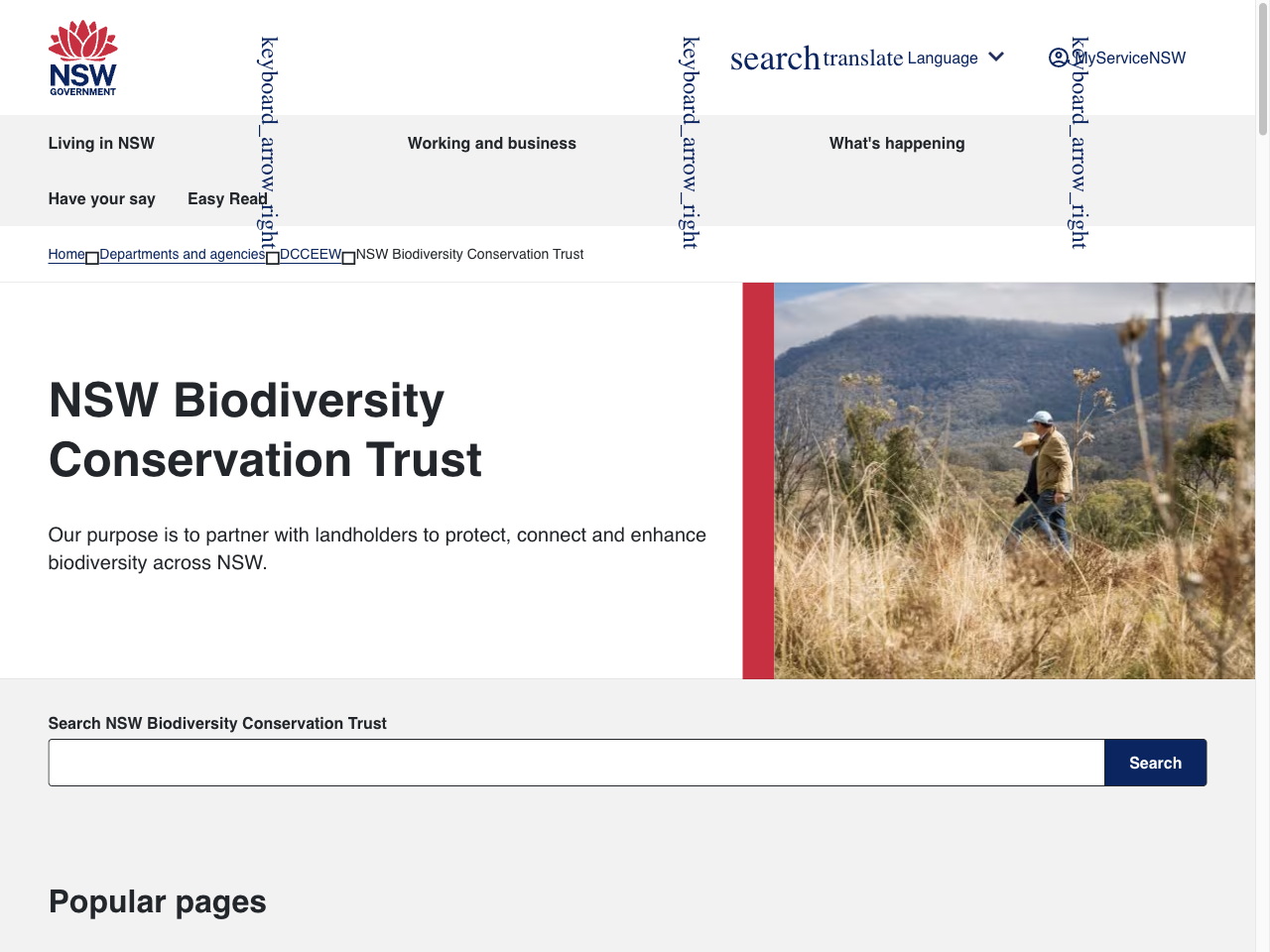Screen dimensions: 1270x952
Task: Open the Have your say section
Action: tap(101, 198)
